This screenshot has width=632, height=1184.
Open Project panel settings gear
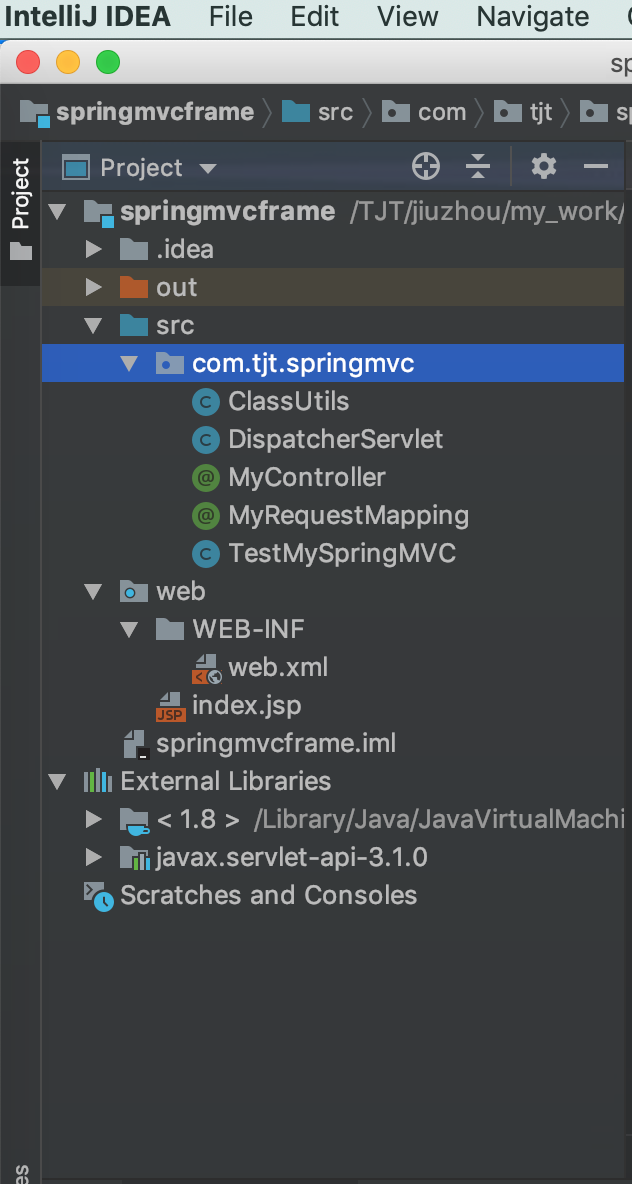(543, 167)
